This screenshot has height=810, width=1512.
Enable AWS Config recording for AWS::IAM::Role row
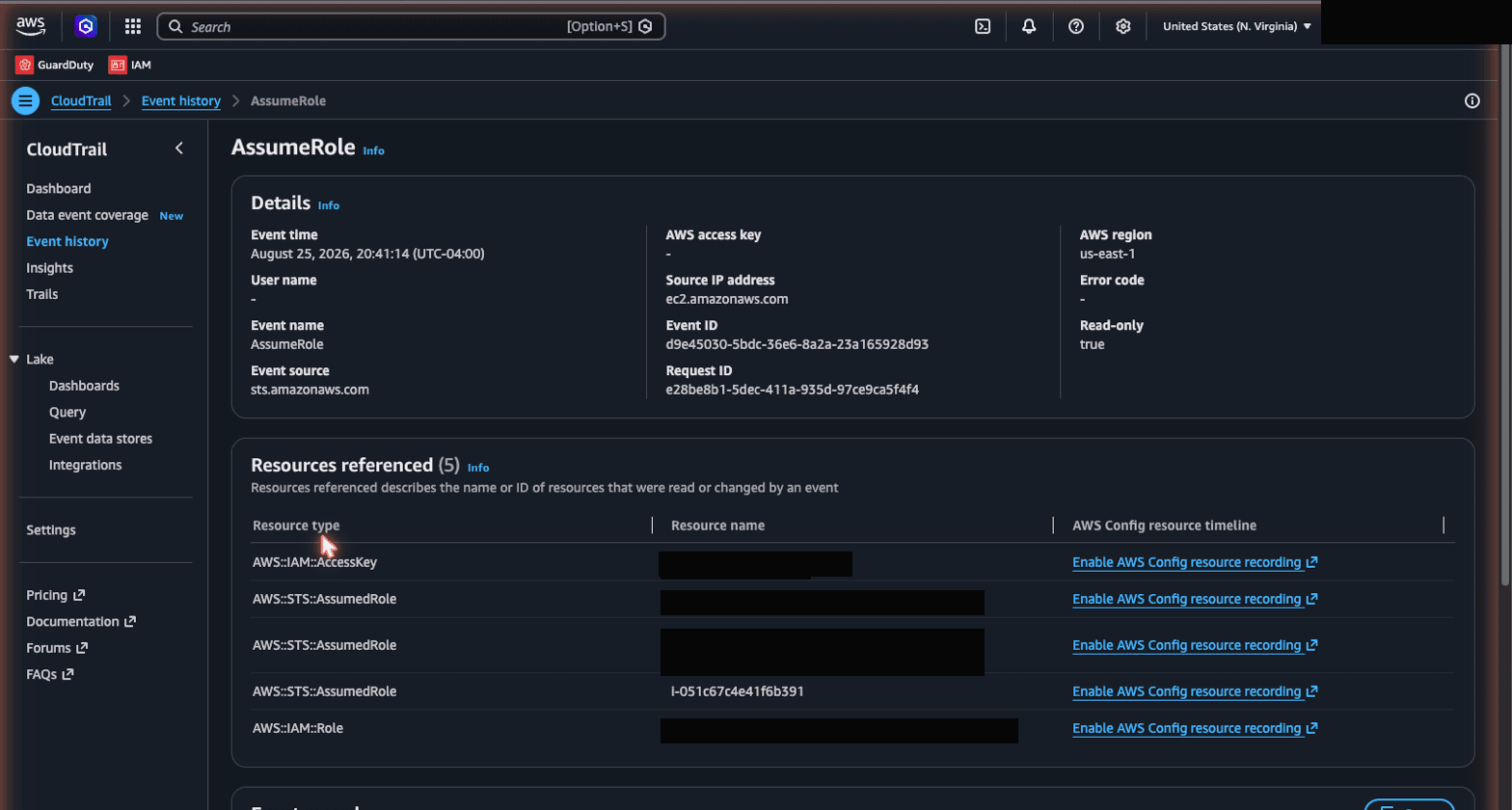pos(1195,728)
